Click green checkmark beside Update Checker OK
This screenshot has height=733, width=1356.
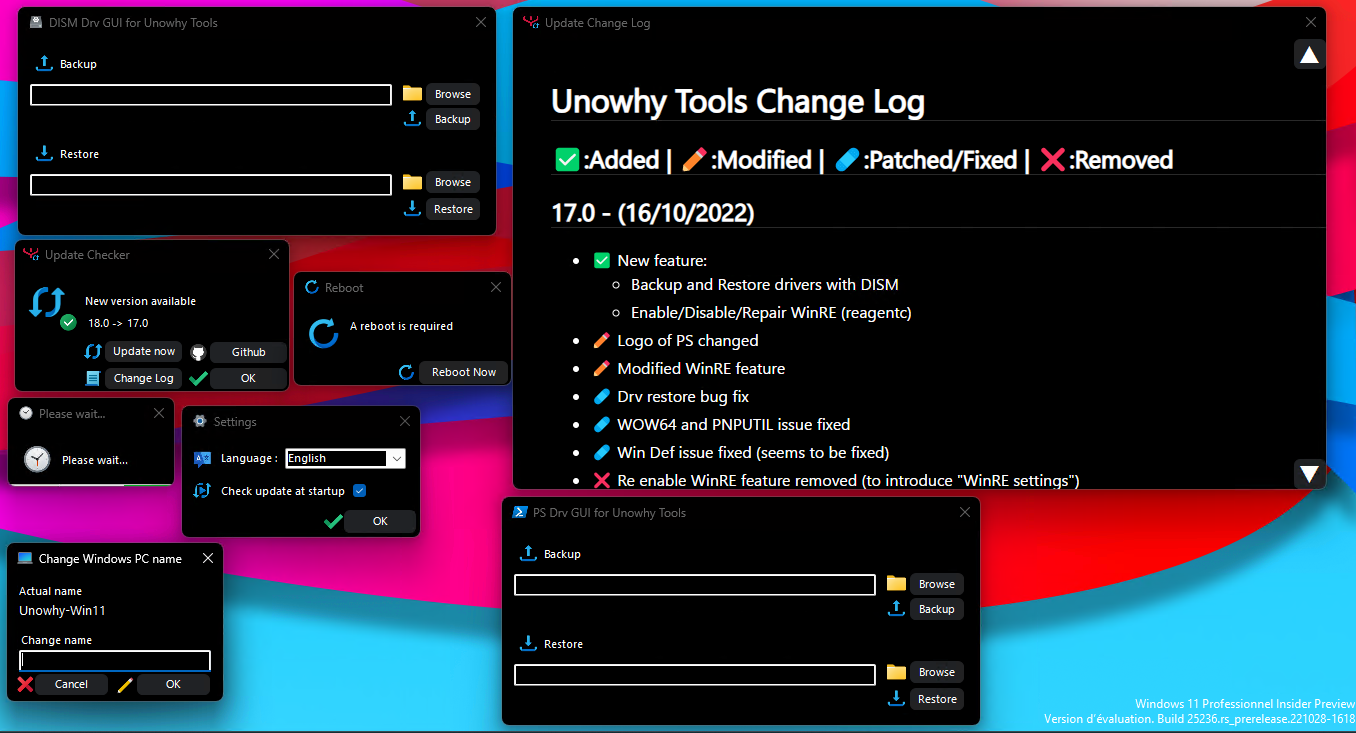click(198, 378)
